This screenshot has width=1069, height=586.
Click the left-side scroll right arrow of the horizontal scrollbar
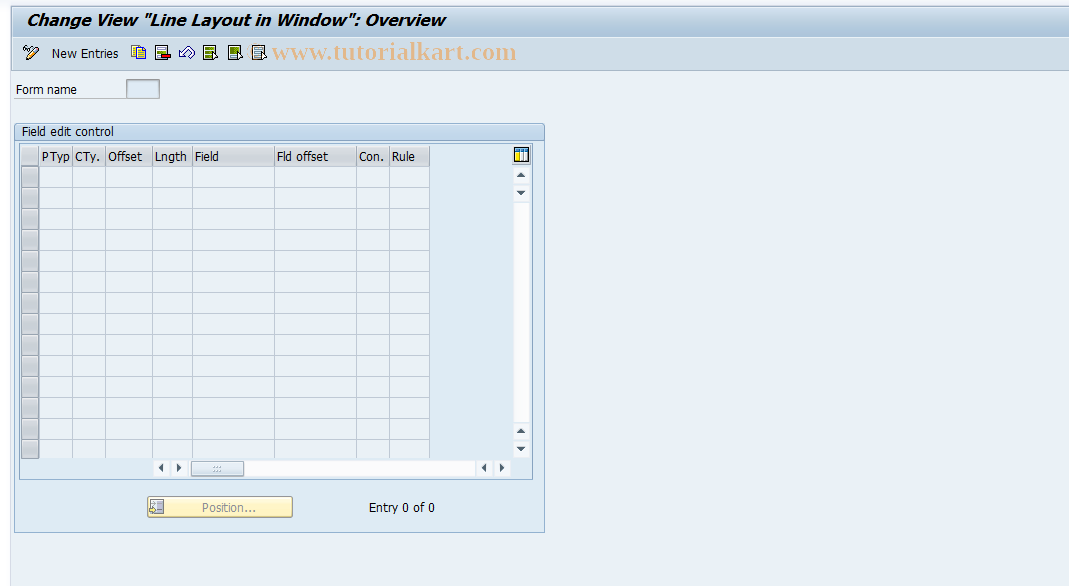click(x=179, y=468)
